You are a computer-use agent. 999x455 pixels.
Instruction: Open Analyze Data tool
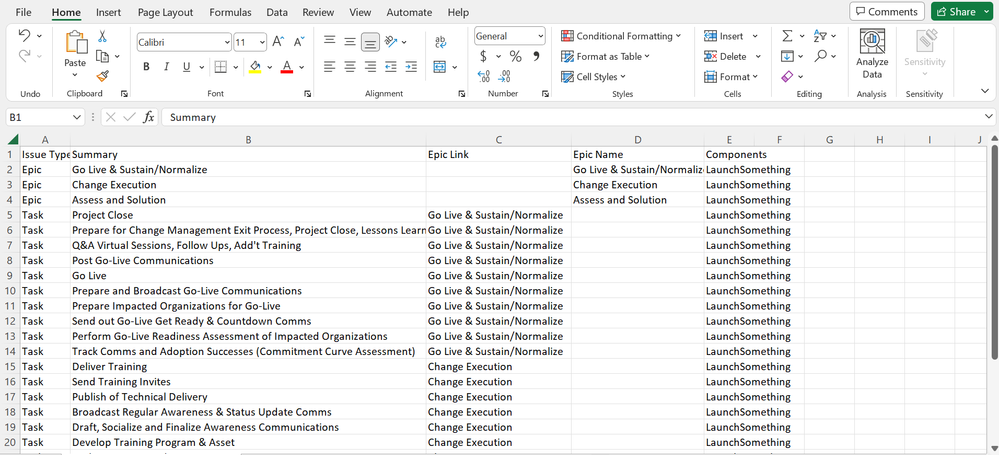coord(872,54)
